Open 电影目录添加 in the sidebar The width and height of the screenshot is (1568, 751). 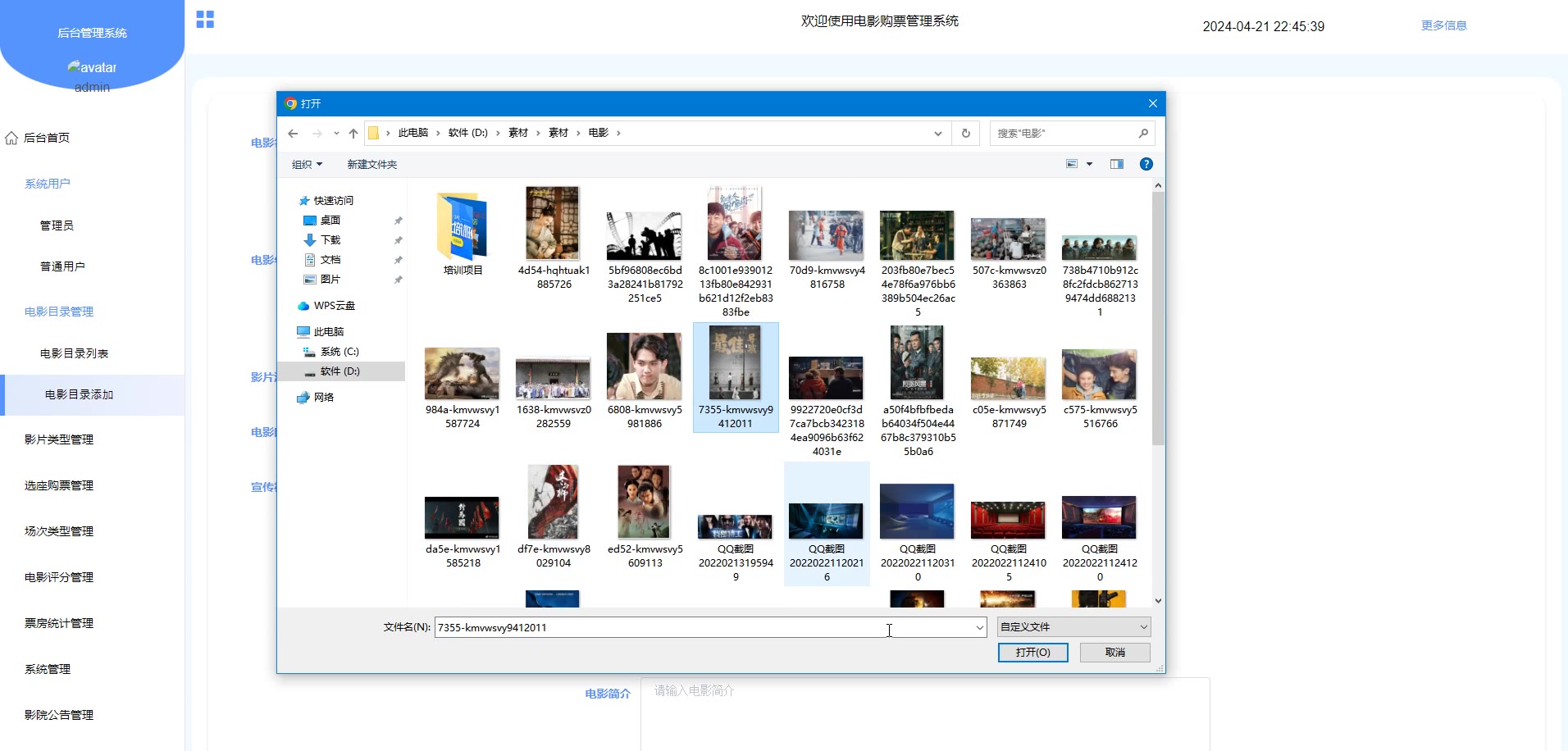tap(92, 395)
